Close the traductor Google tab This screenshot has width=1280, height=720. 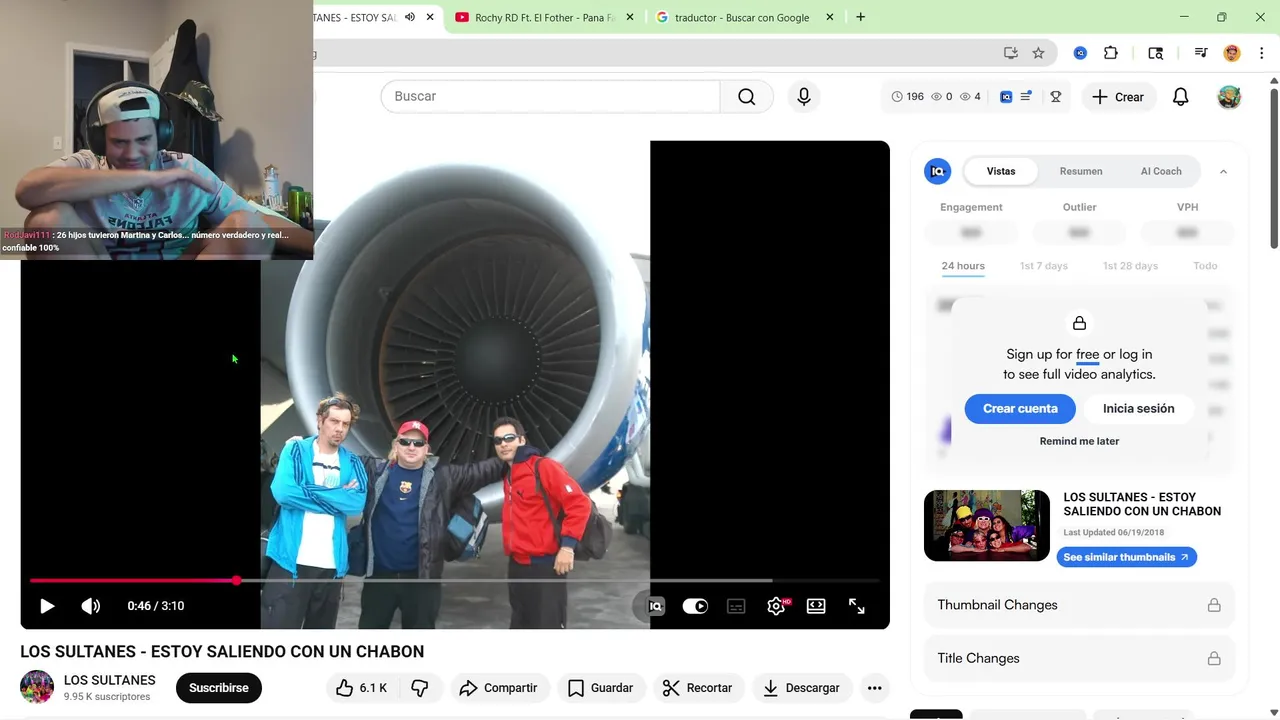click(x=829, y=17)
